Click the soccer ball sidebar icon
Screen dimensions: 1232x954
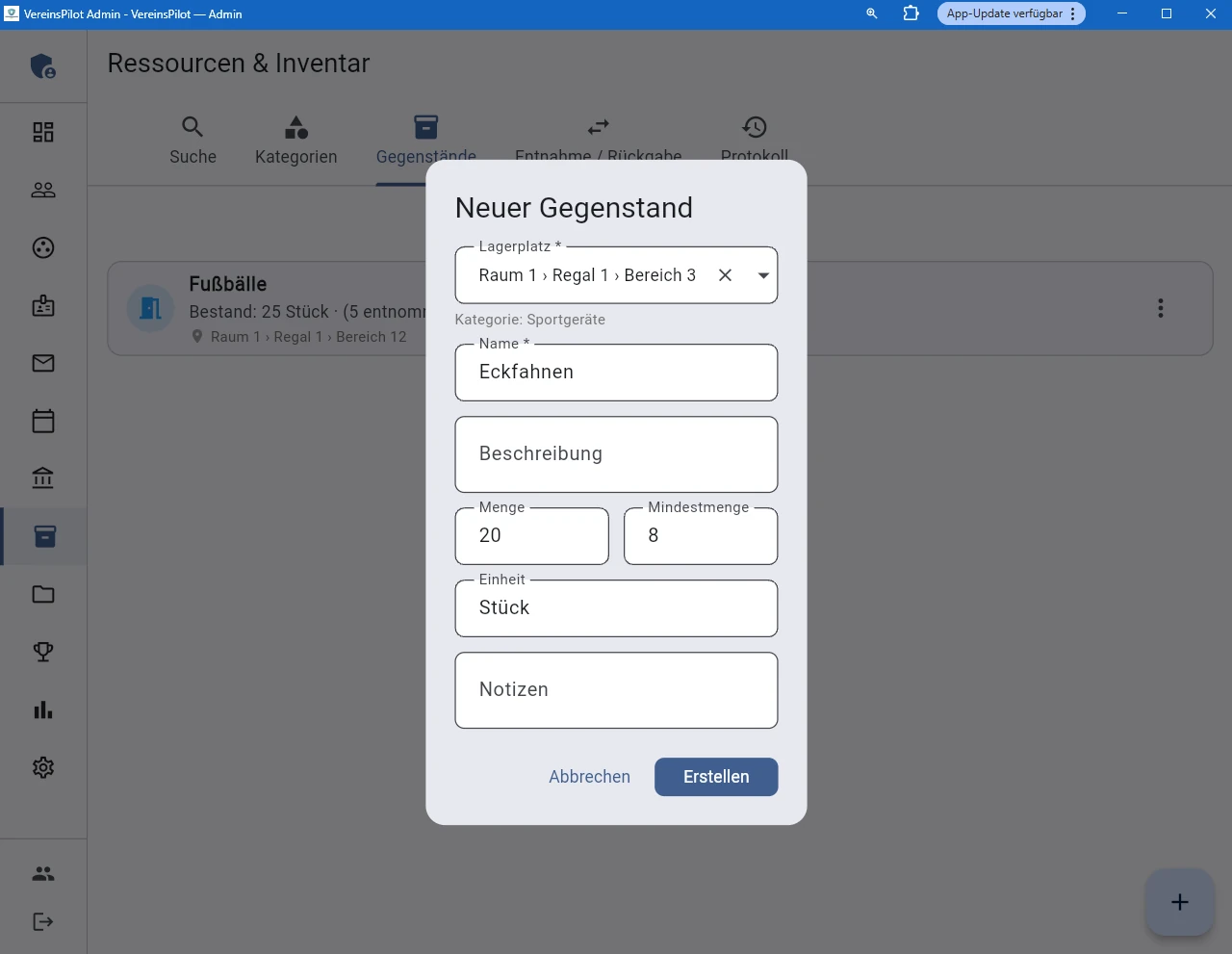point(43,247)
